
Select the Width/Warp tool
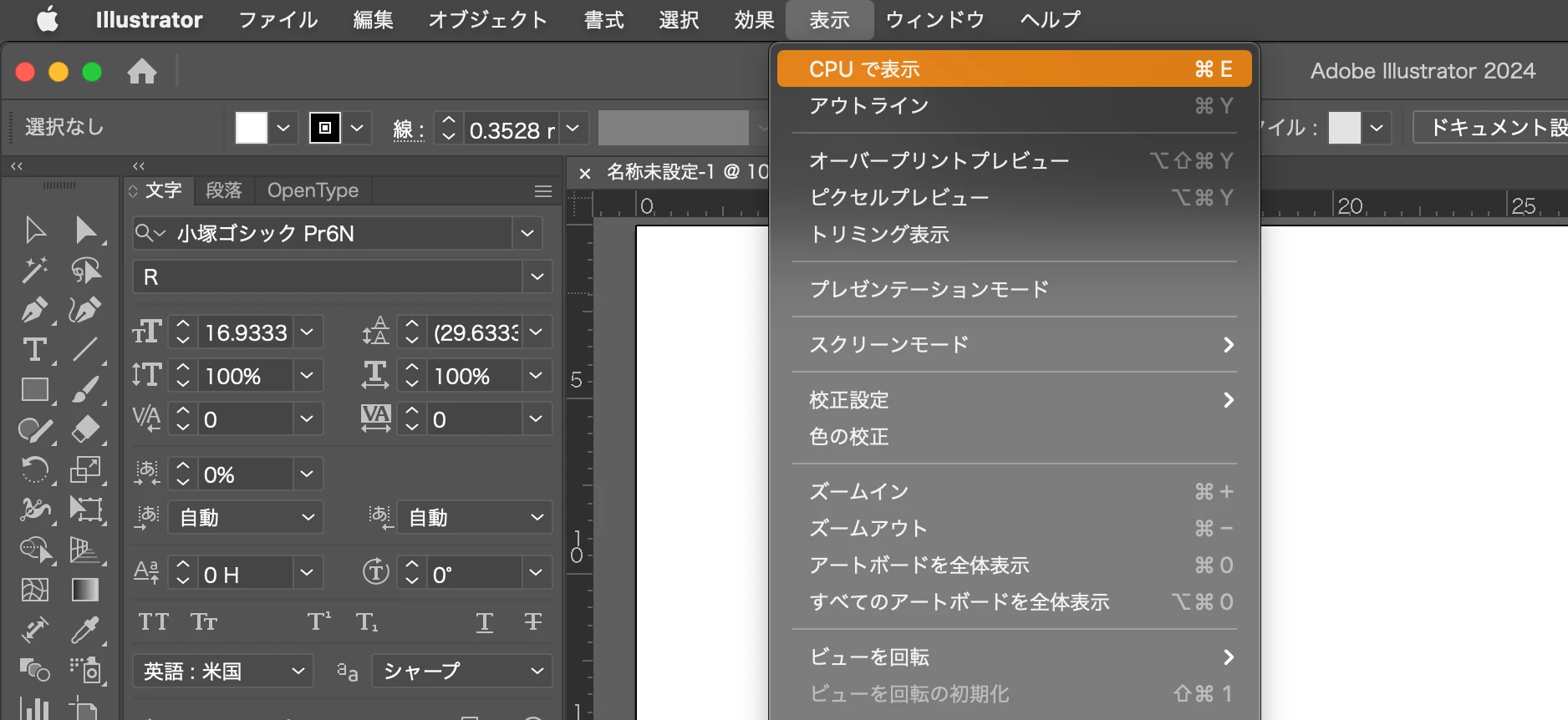click(35, 509)
